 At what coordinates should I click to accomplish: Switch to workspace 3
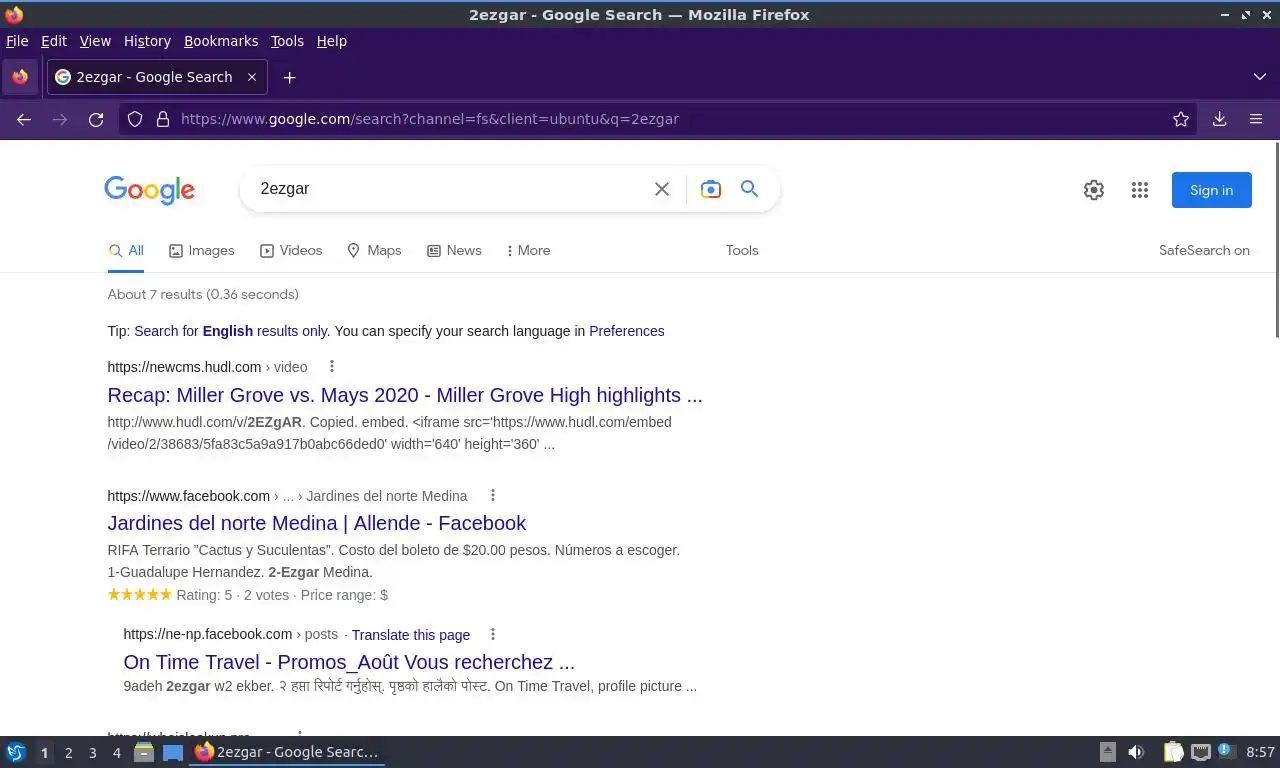point(92,753)
